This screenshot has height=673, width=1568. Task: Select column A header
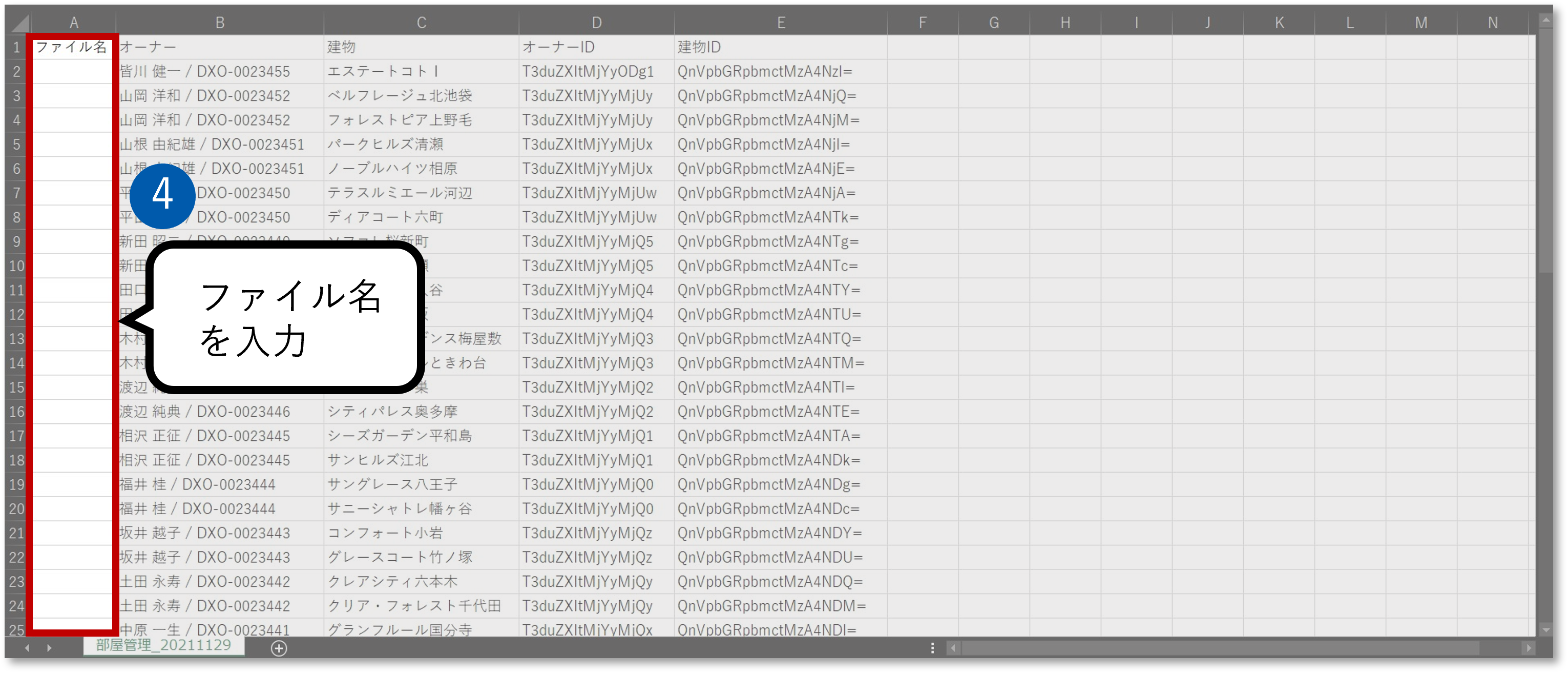74,23
